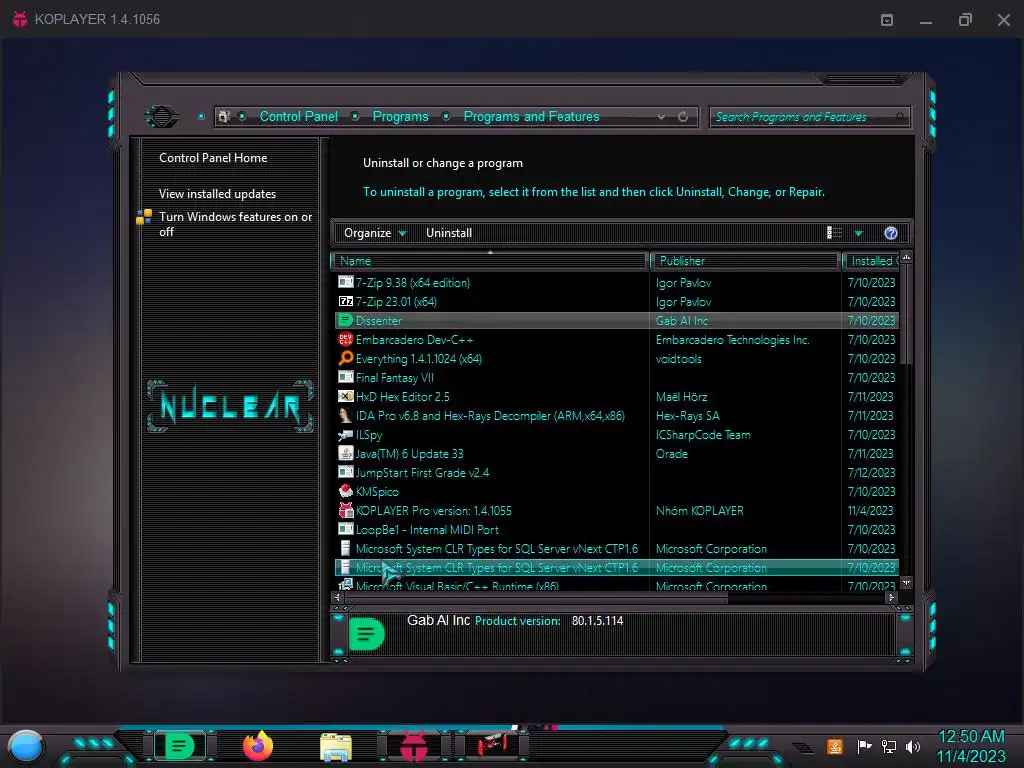Image resolution: width=1024 pixels, height=768 pixels.
Task: Select JumpStart First Grade v2.4 row
Action: pos(616,472)
